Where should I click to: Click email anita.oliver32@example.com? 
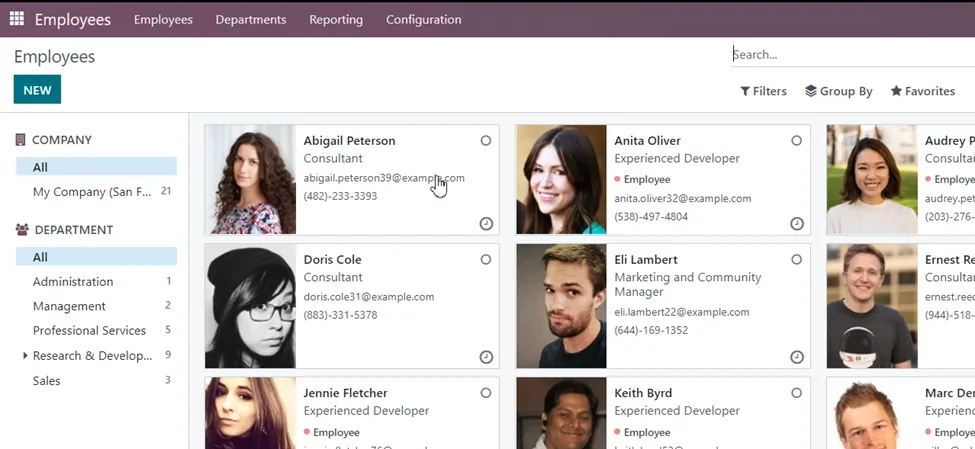683,199
